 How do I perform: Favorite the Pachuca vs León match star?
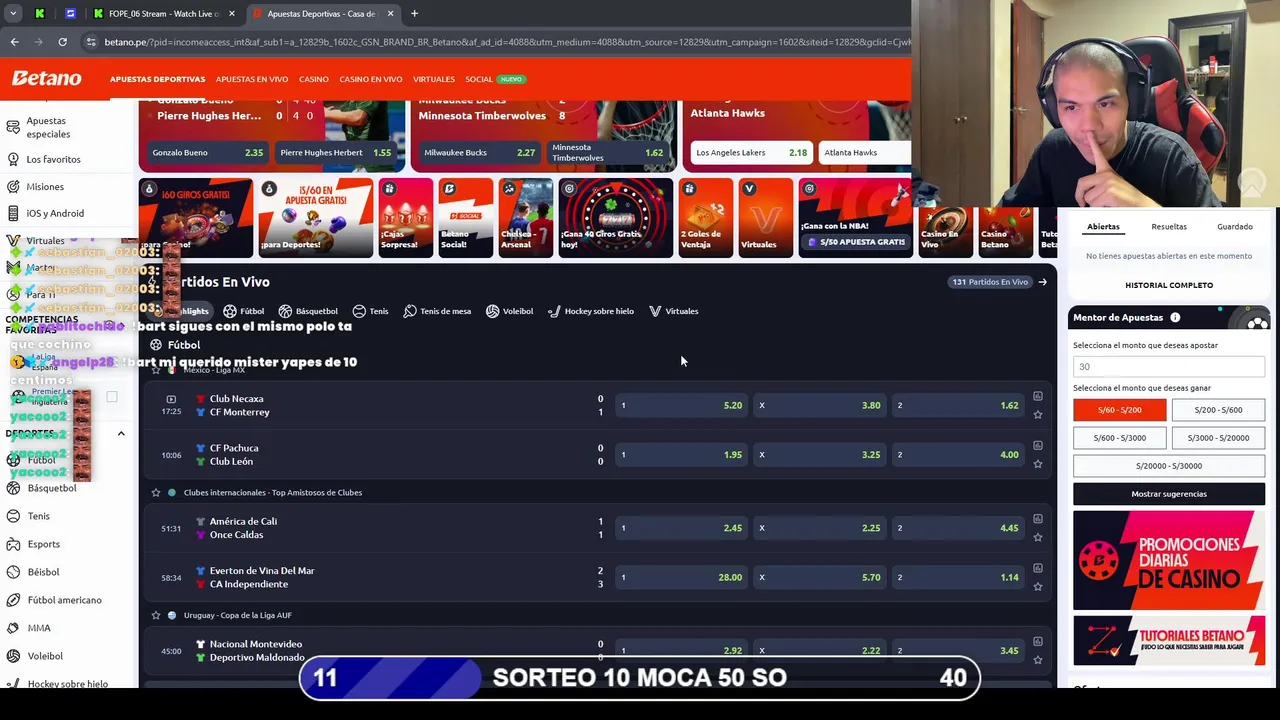coord(1038,464)
